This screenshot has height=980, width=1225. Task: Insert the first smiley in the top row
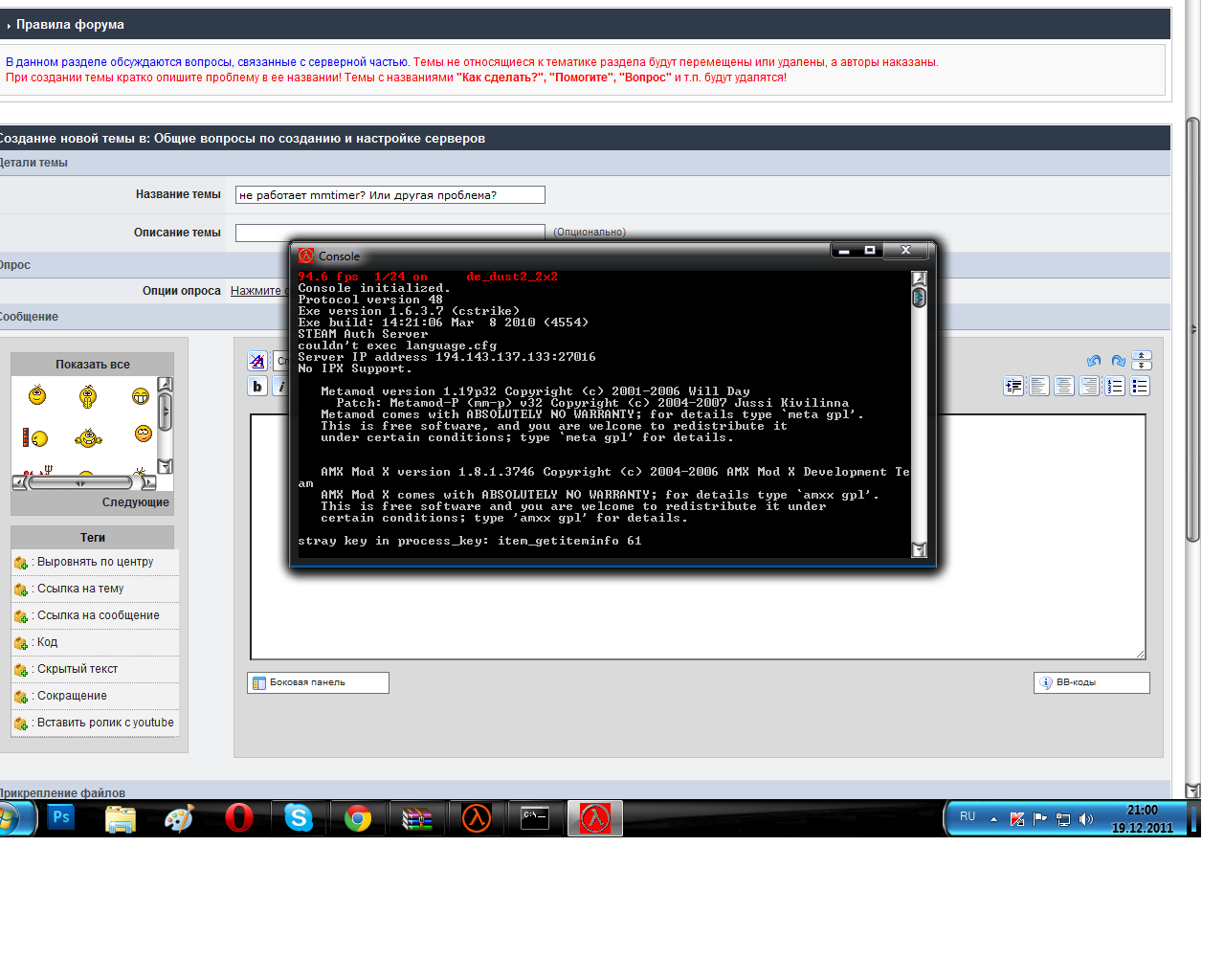pyautogui.click(x=37, y=395)
